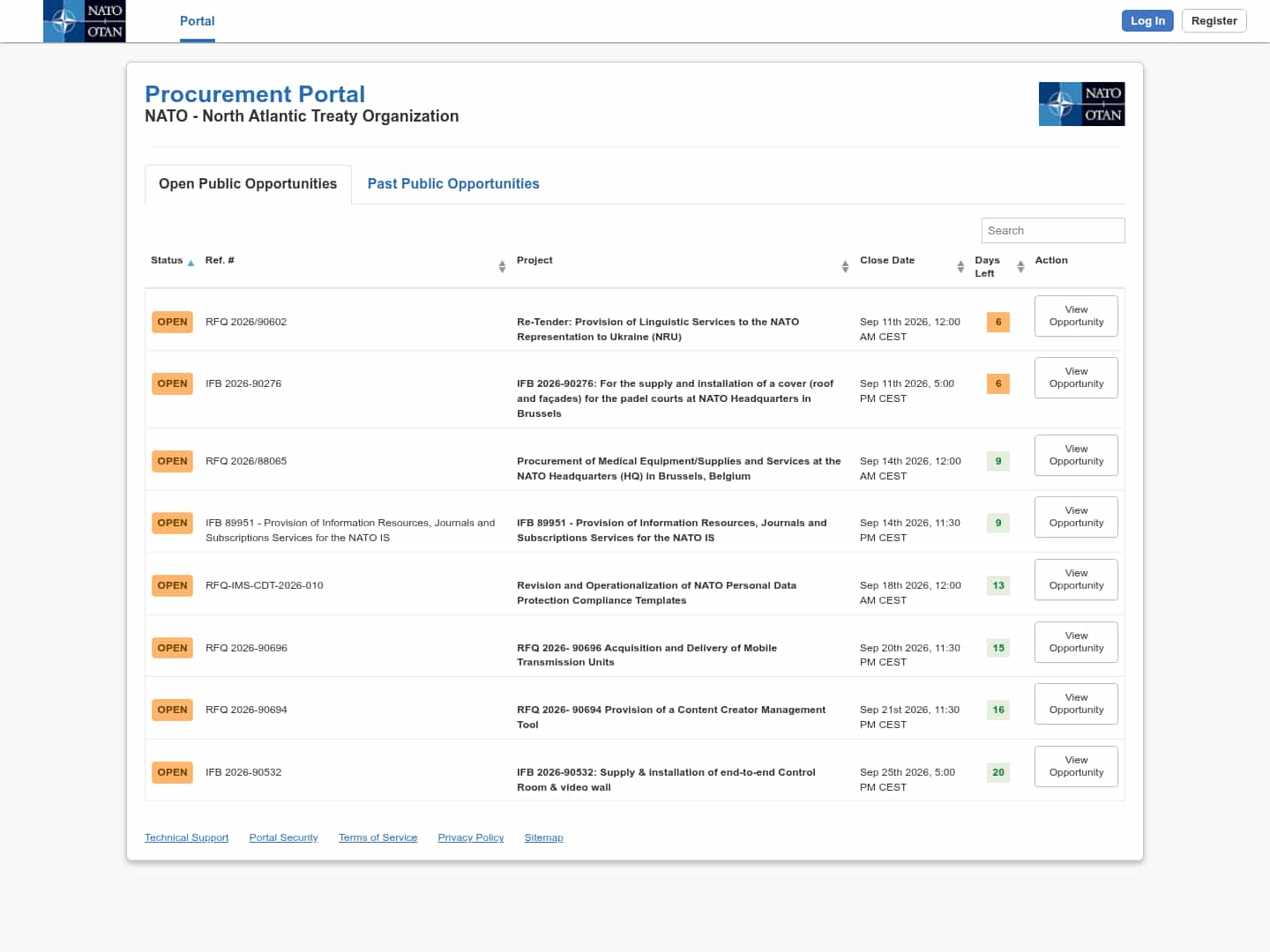Image resolution: width=1270 pixels, height=952 pixels.
Task: Sort the table by Ref. # arrows
Action: coord(502,266)
